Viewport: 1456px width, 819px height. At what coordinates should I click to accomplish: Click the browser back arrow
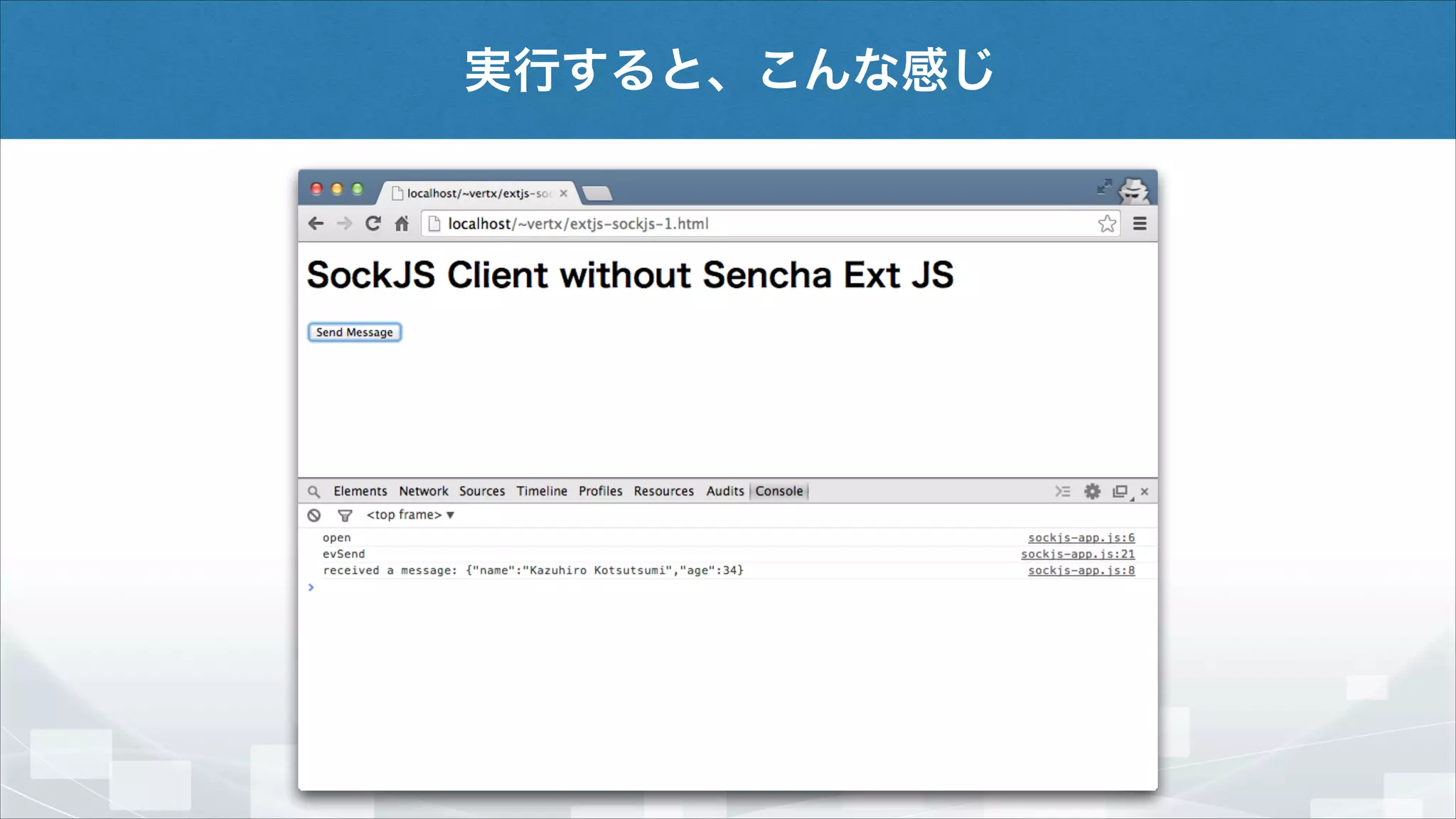click(x=316, y=224)
